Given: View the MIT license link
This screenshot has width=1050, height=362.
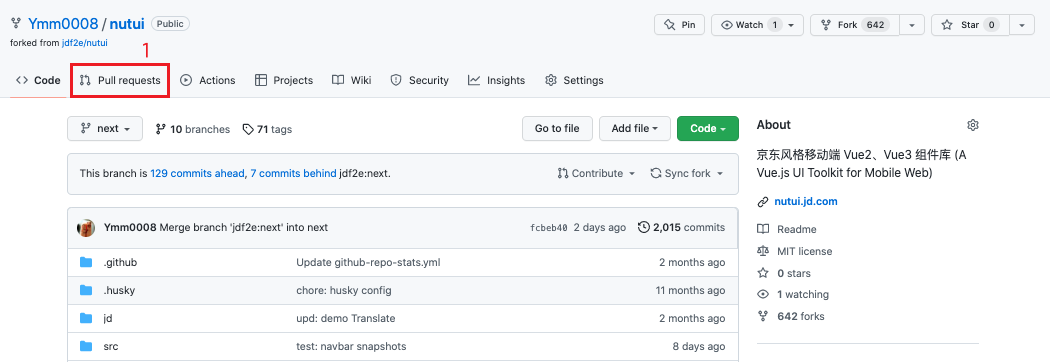Looking at the screenshot, I should click(804, 252).
